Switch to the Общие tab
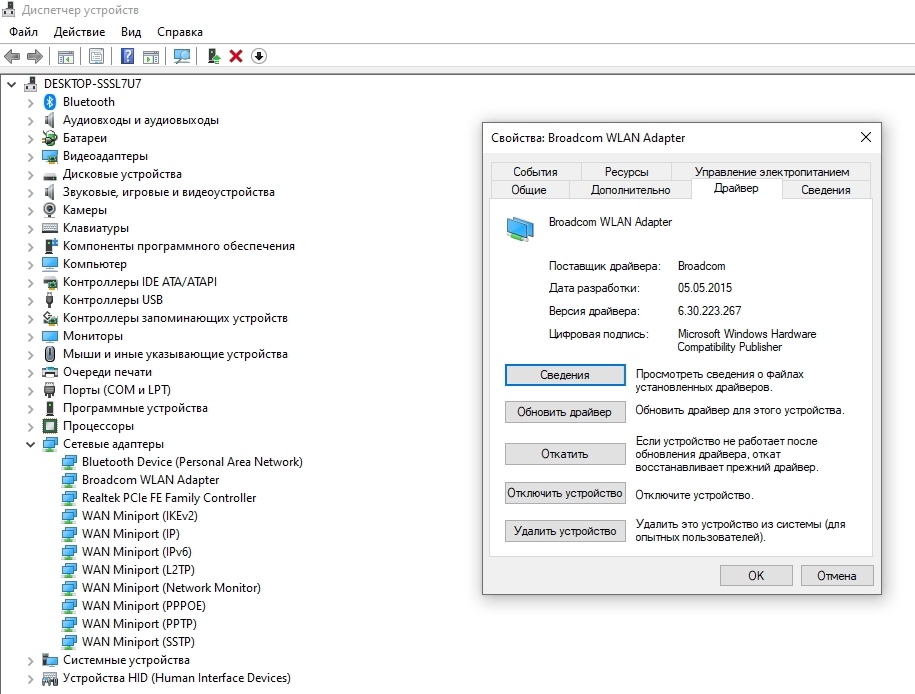This screenshot has height=694, width=915. (529, 190)
